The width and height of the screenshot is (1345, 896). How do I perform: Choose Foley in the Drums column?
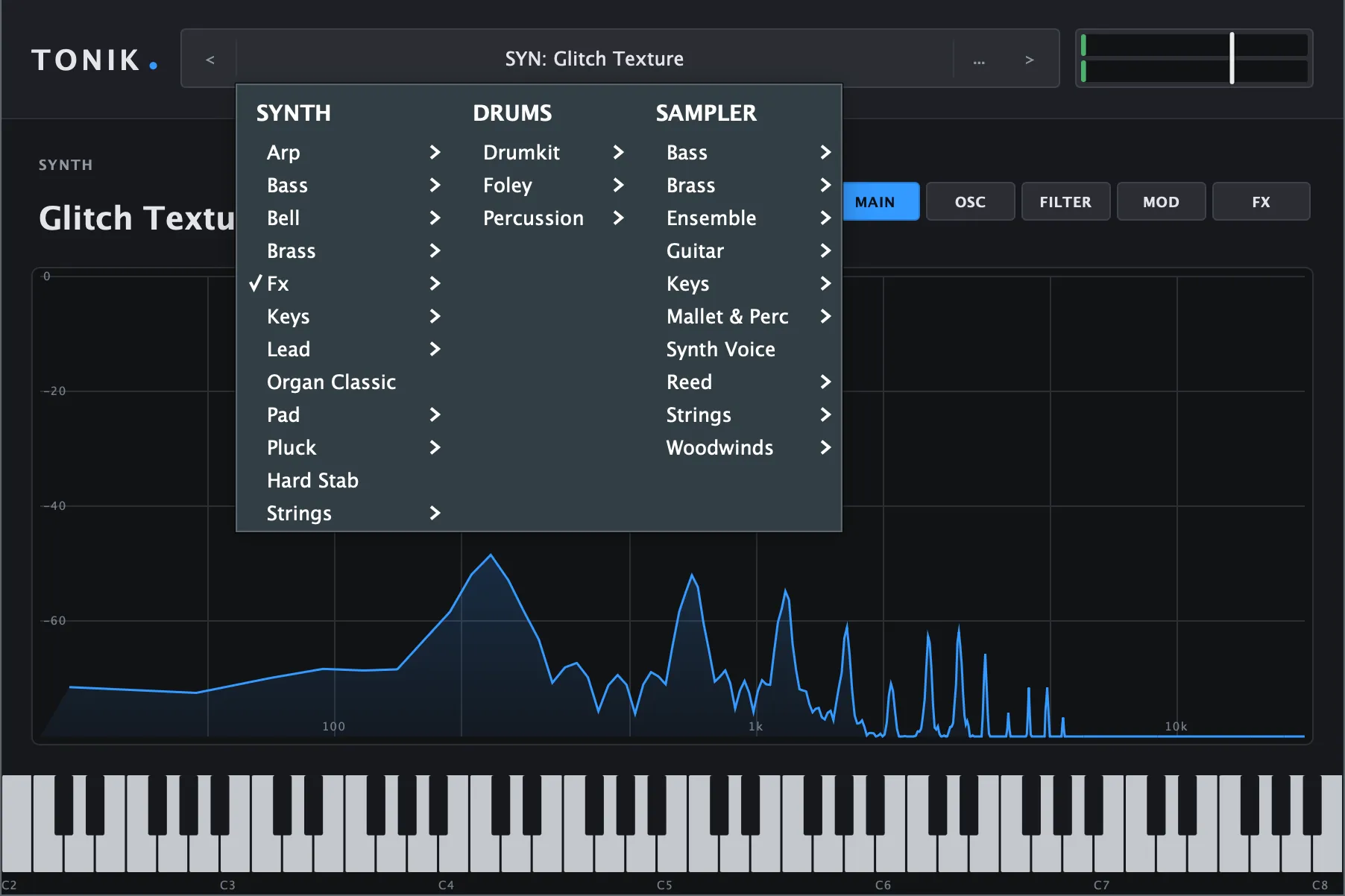(508, 186)
